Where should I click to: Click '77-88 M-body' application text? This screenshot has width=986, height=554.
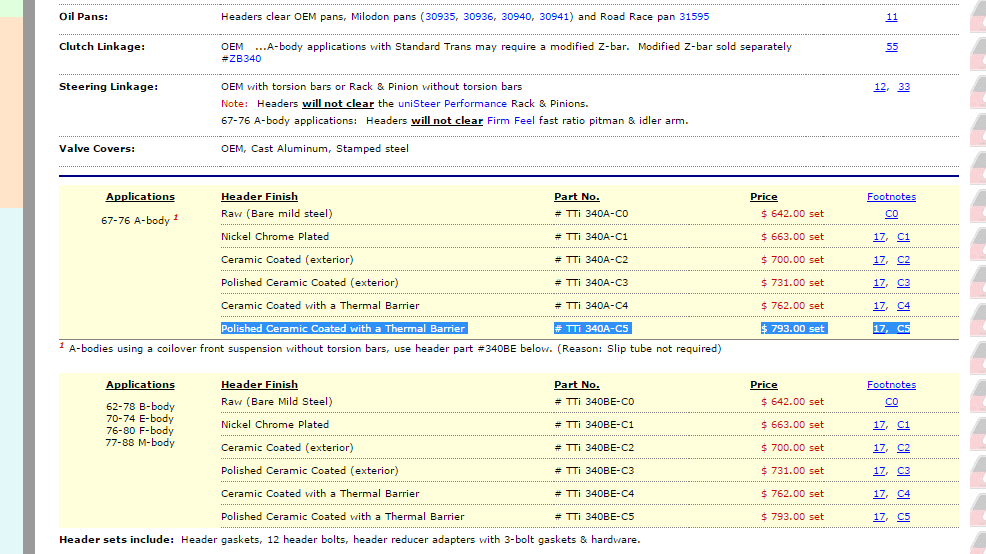(x=140, y=443)
